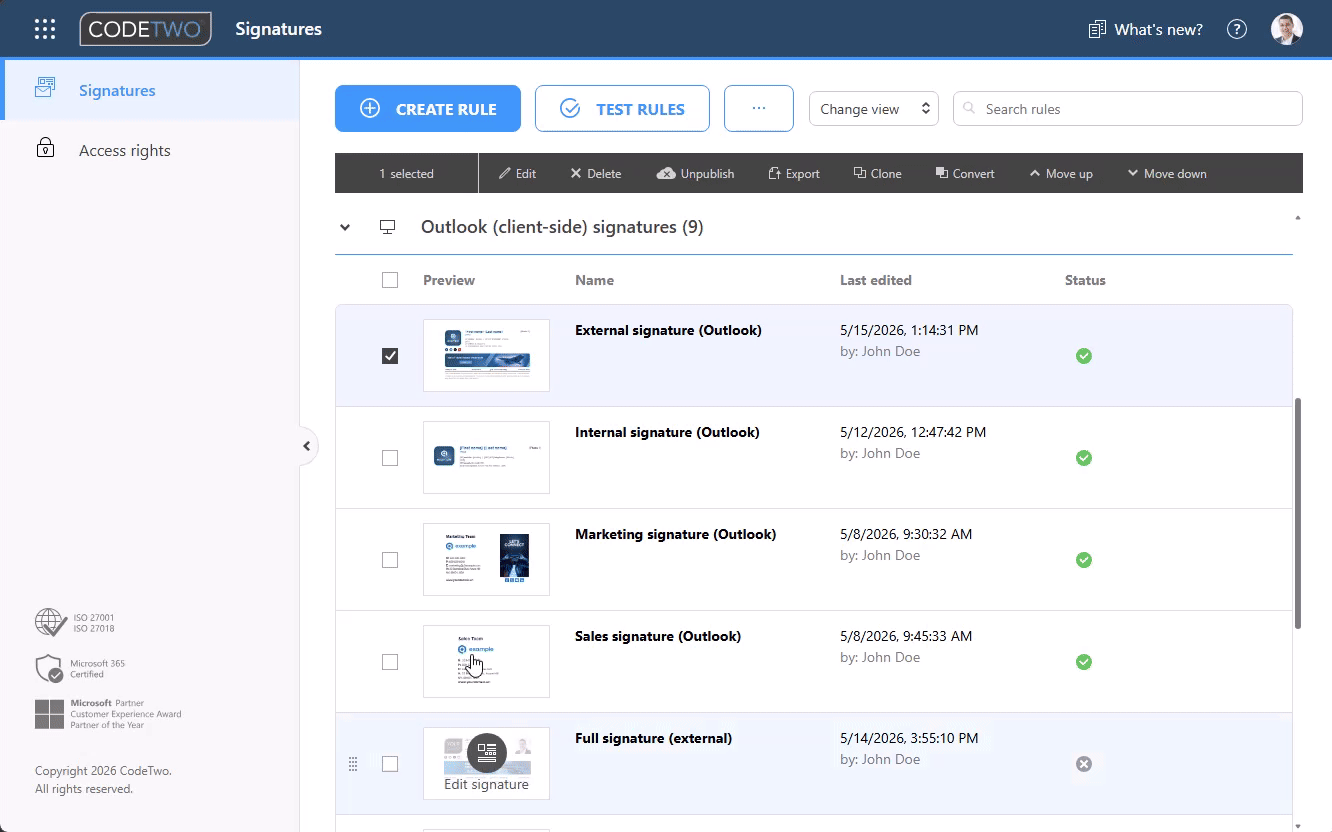Check the Sales signature (Outlook) checkbox
This screenshot has height=832, width=1332.
click(x=390, y=662)
